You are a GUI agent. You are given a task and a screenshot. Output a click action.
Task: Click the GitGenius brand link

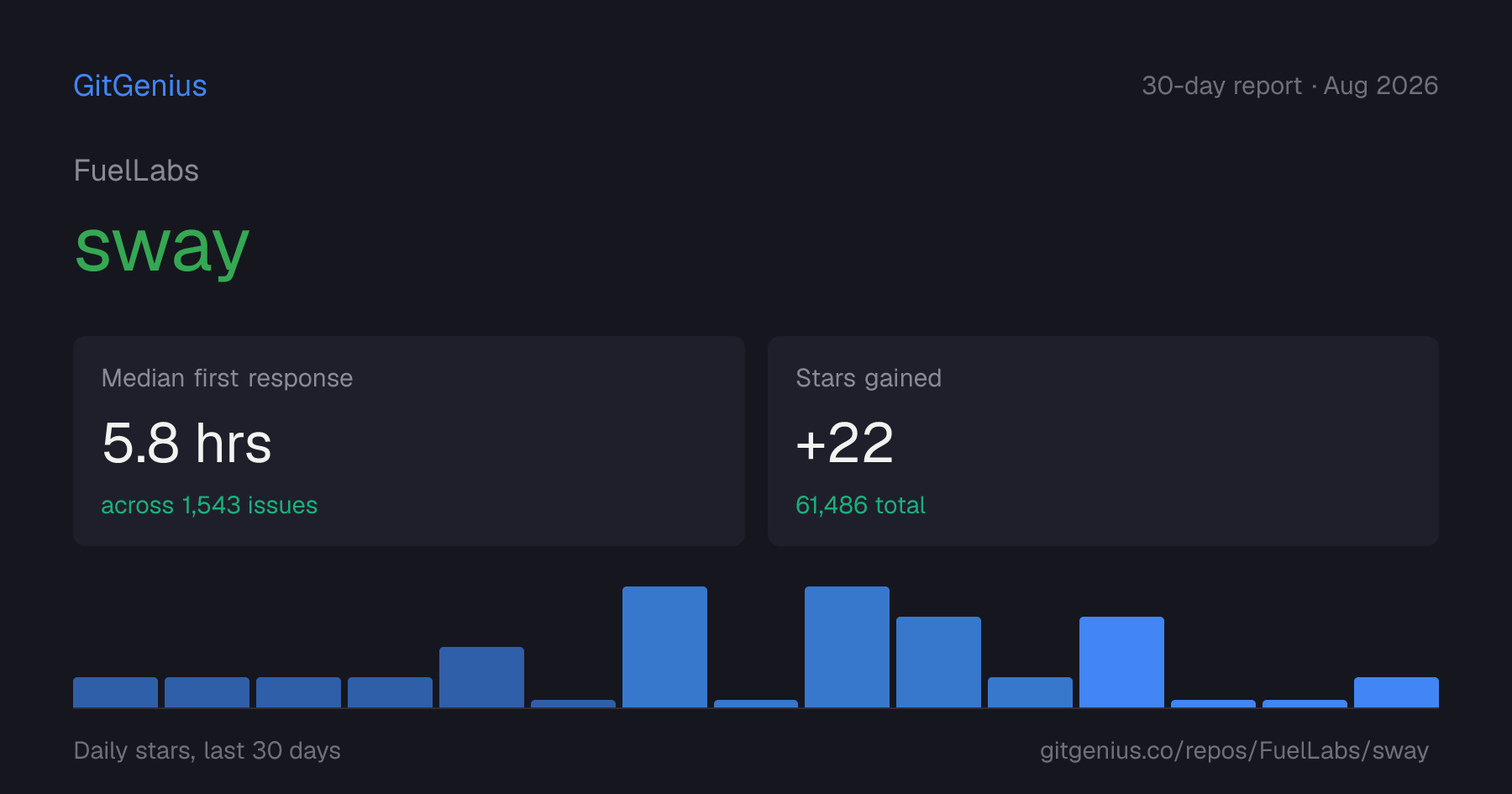point(140,86)
